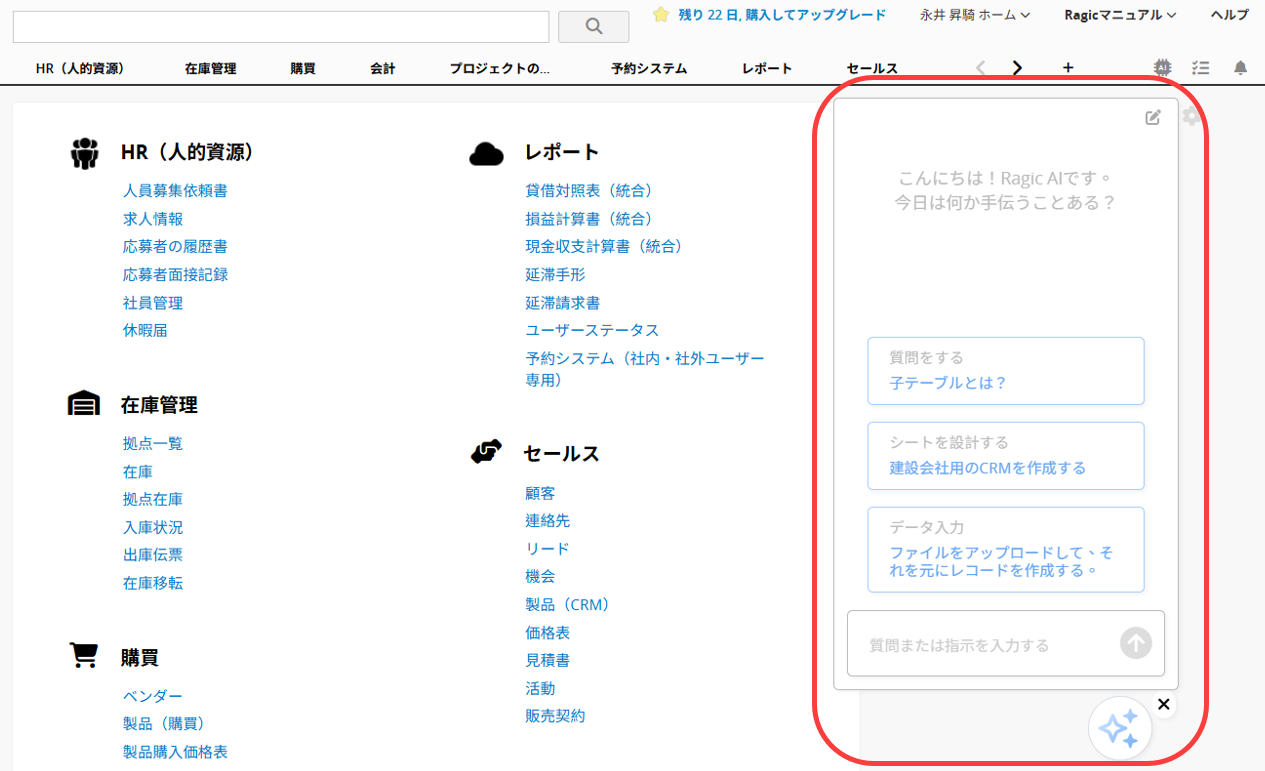Screen dimensions: 1265x771
Task: Open 拠点一覧 sheet
Action: [x=153, y=443]
